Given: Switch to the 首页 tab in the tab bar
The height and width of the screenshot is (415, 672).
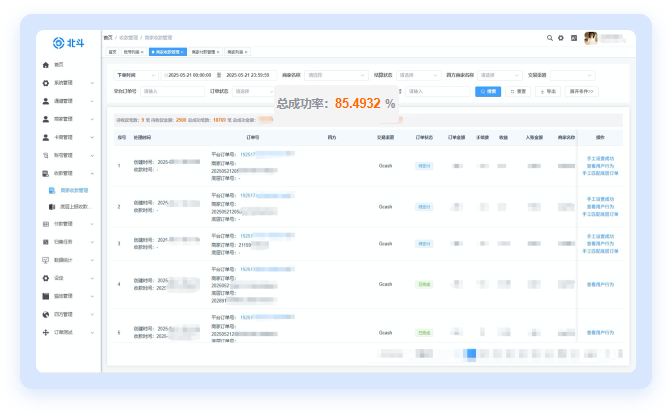Looking at the screenshot, I should [112, 51].
